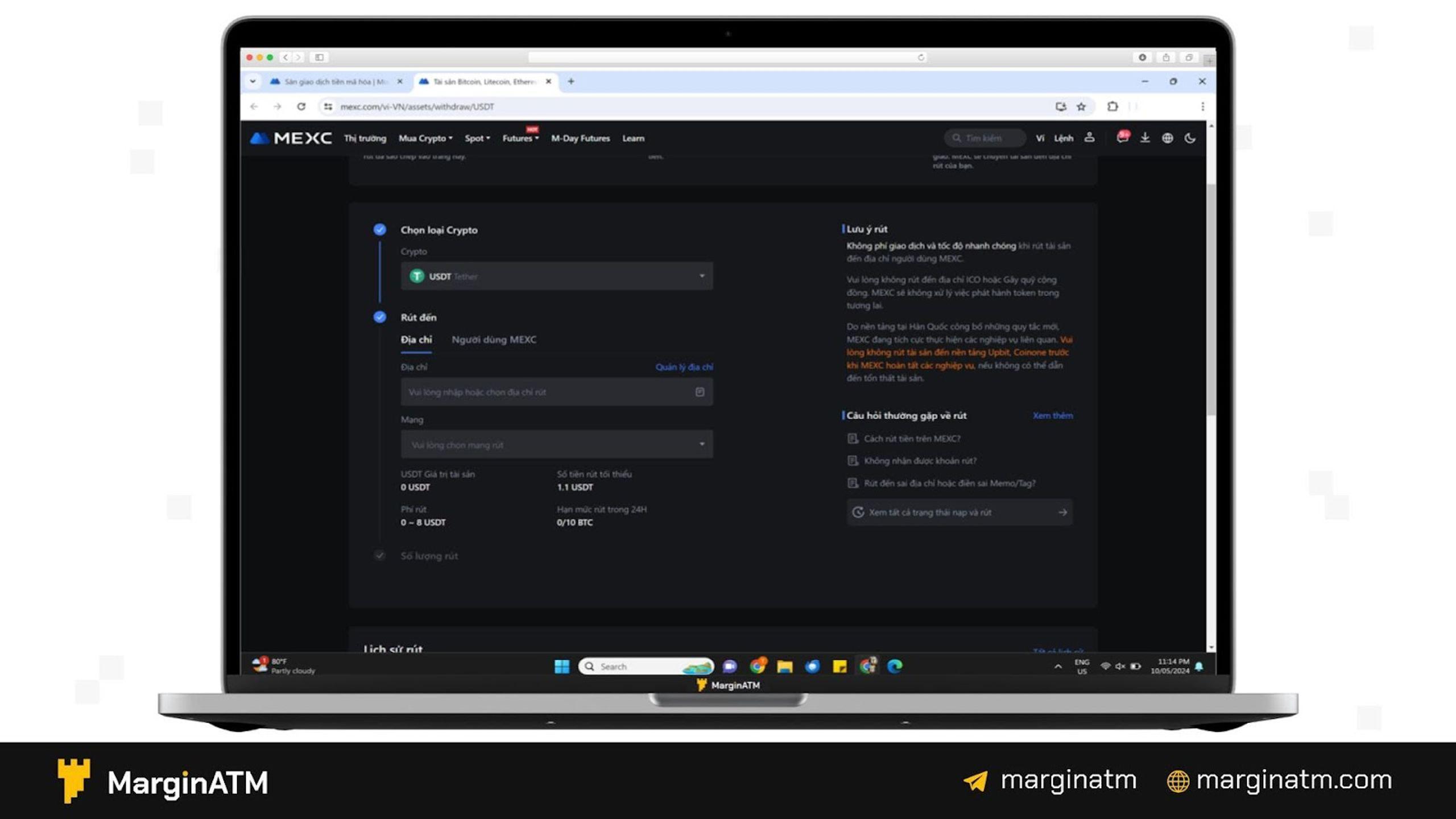Open the Learn menu item

point(633,138)
